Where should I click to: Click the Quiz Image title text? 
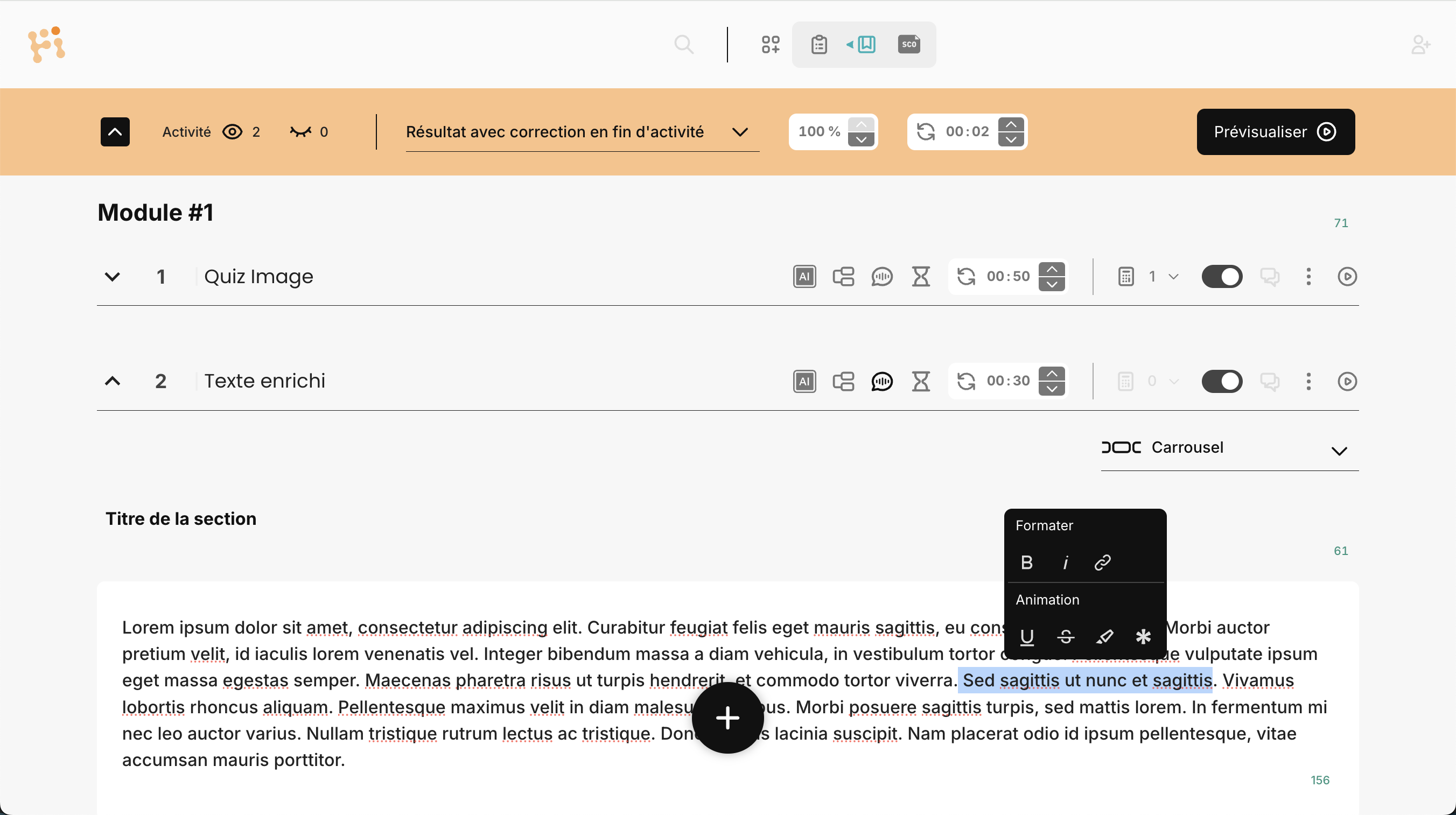coord(258,276)
